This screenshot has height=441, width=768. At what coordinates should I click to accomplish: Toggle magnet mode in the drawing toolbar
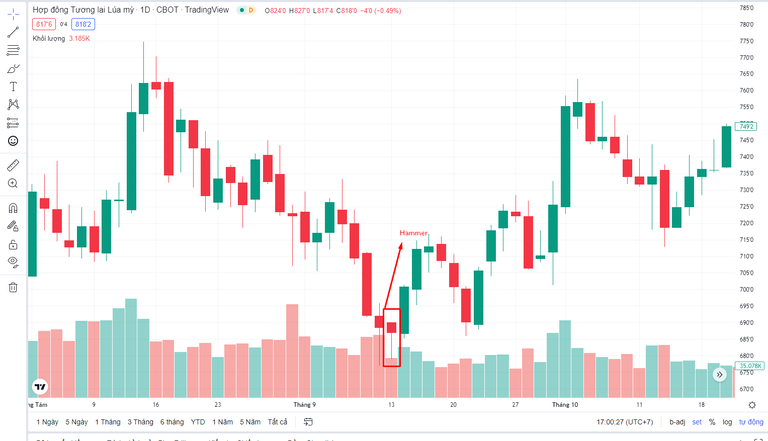click(13, 208)
